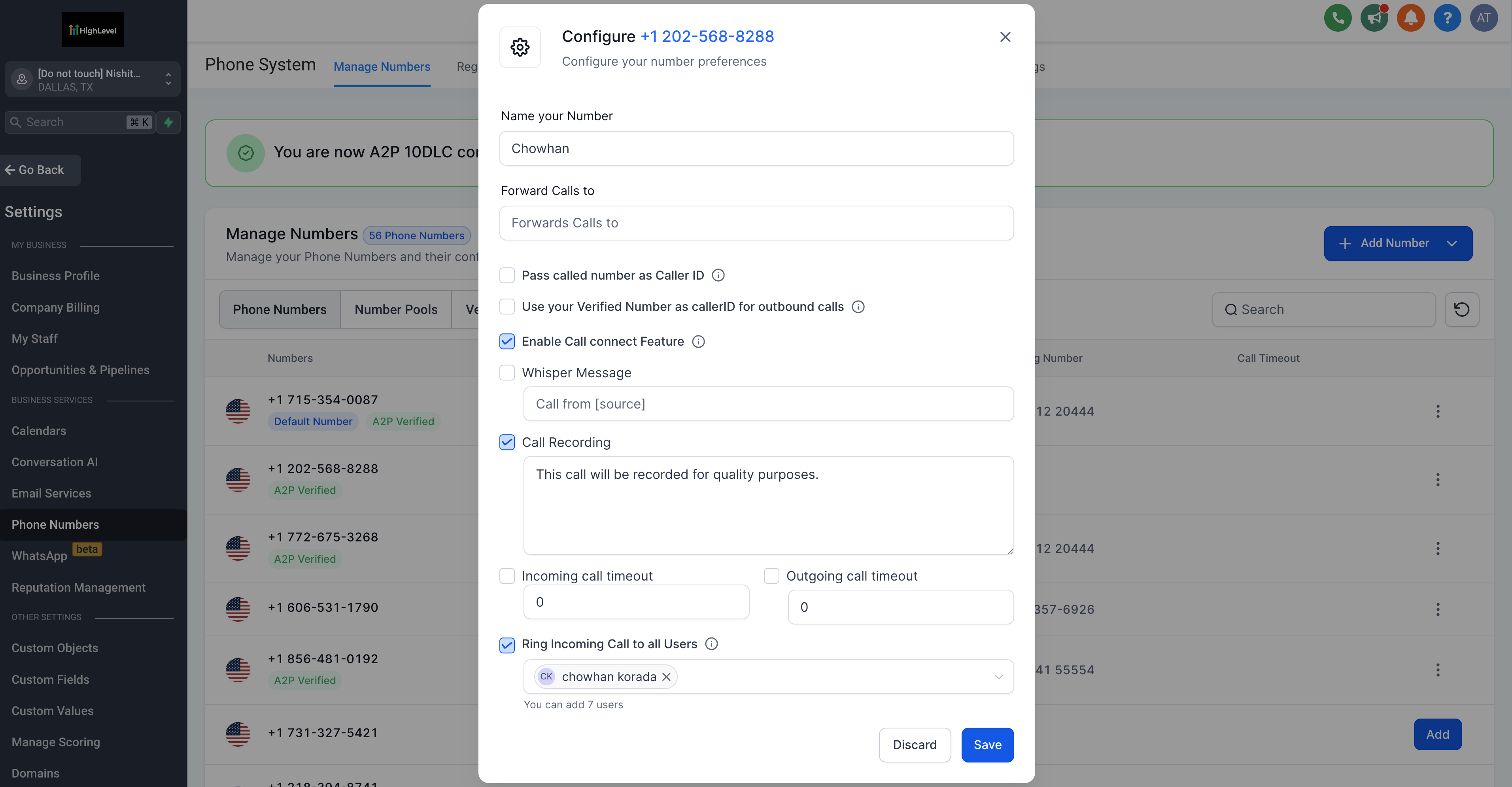1512x787 pixels.
Task: Click the US flag for +1 715-354-0087
Action: click(238, 411)
